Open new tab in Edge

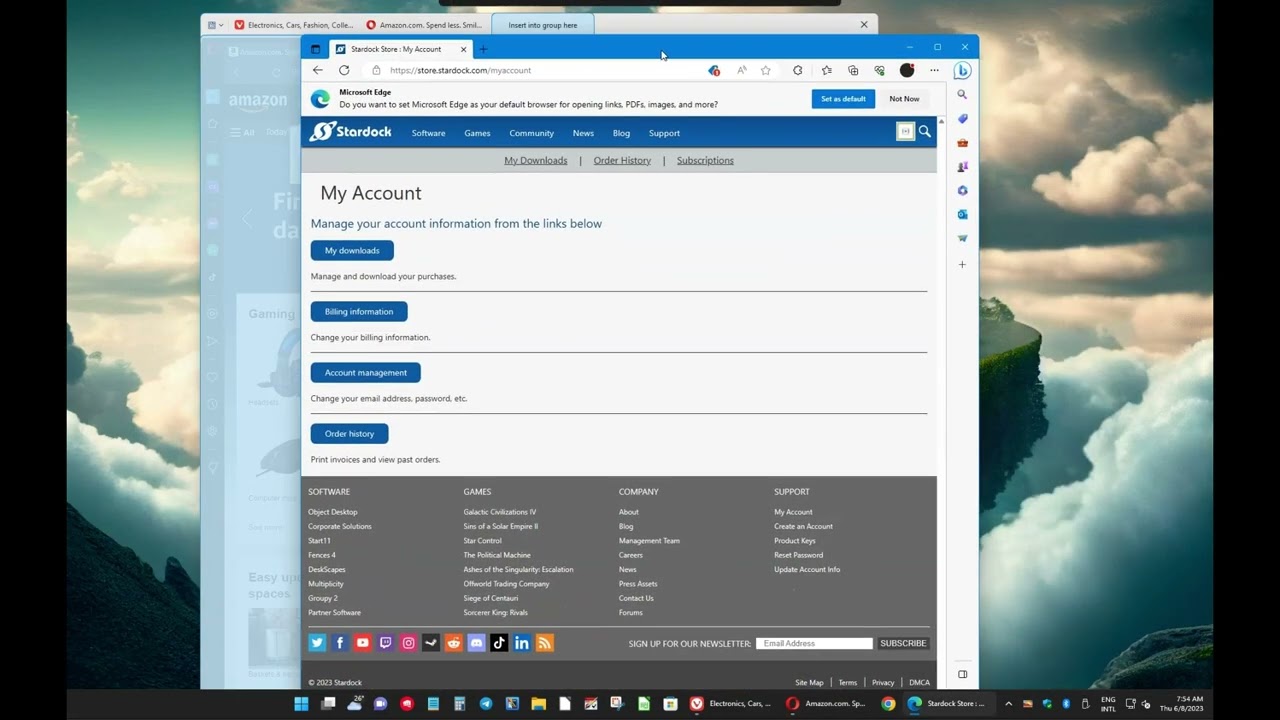[x=483, y=49]
